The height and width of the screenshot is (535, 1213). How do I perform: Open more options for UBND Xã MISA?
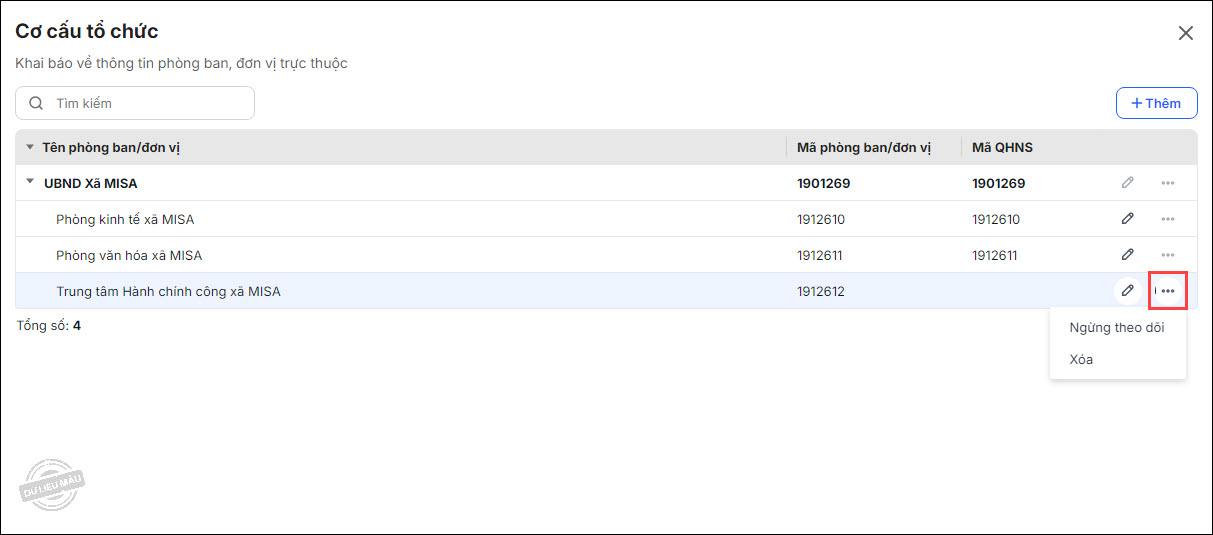[1167, 183]
